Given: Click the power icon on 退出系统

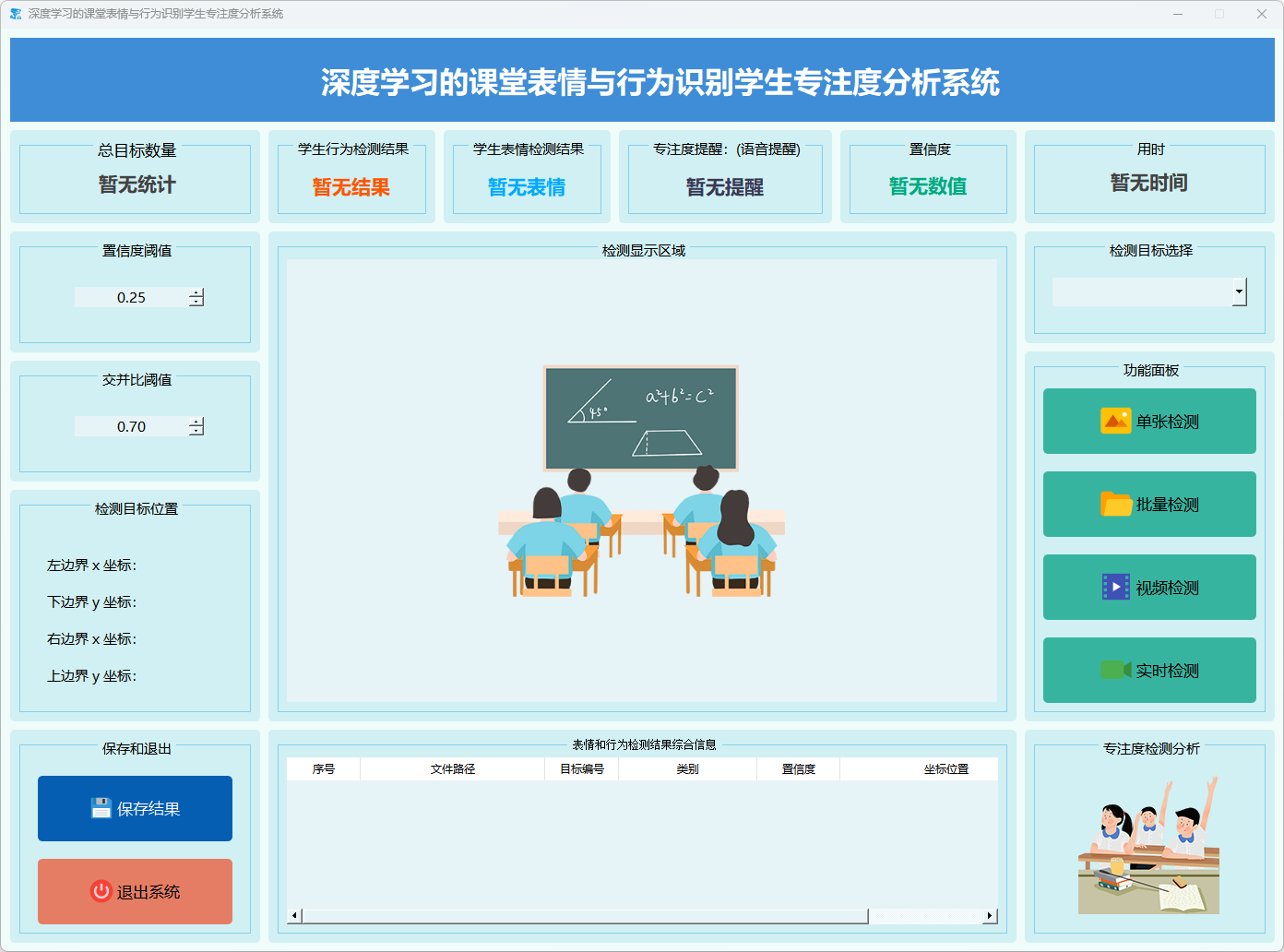Looking at the screenshot, I should pyautogui.click(x=101, y=891).
